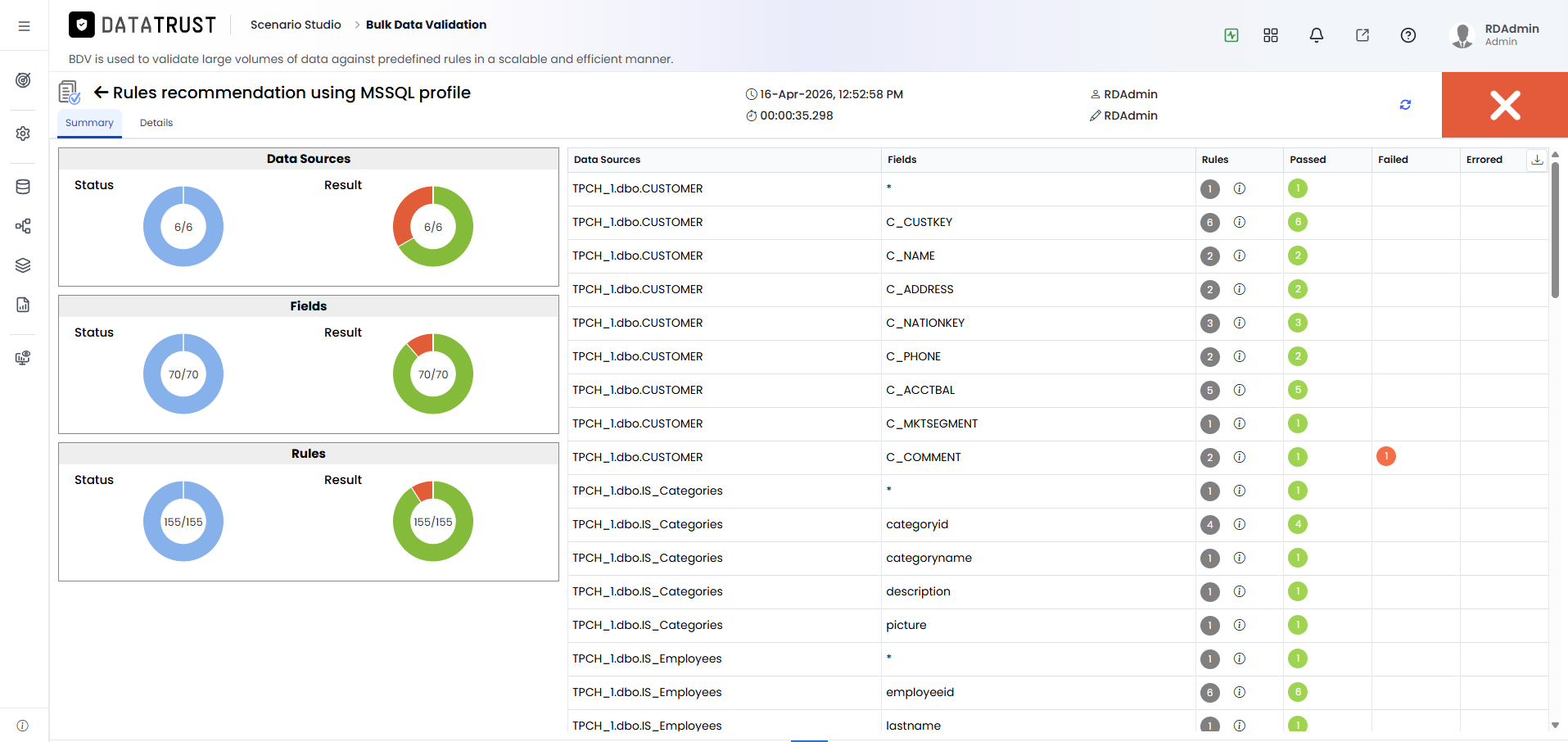Show info for C_COMMENT rules

1240,457
